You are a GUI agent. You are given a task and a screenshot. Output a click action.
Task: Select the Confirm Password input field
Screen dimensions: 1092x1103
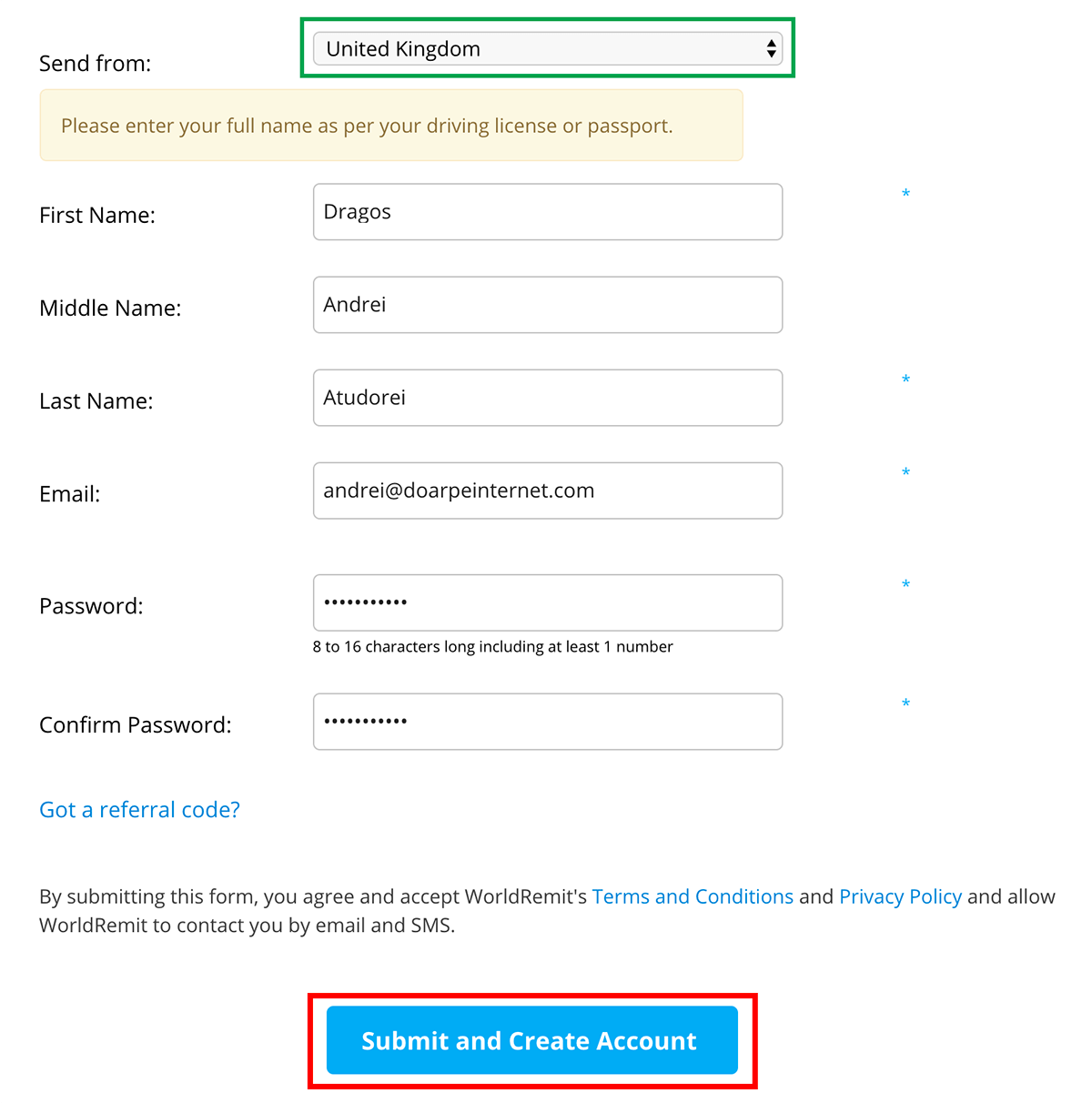click(x=548, y=722)
